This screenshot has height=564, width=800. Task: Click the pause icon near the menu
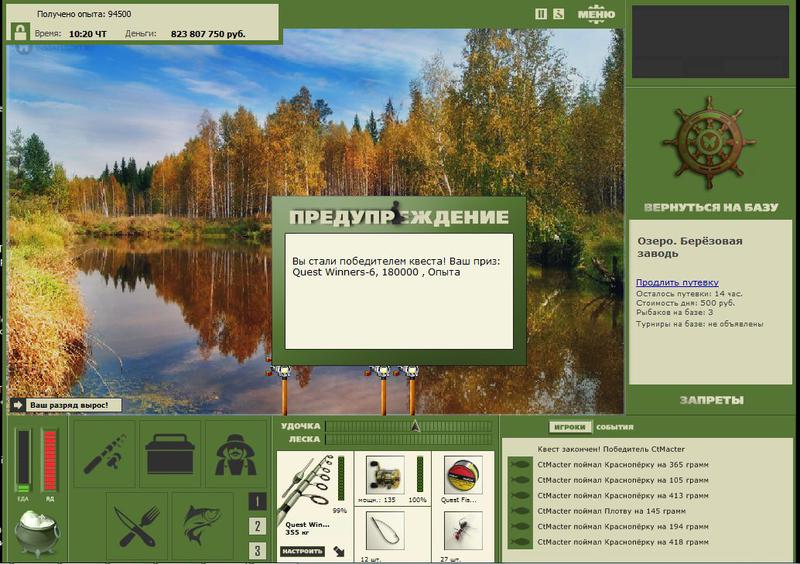541,14
